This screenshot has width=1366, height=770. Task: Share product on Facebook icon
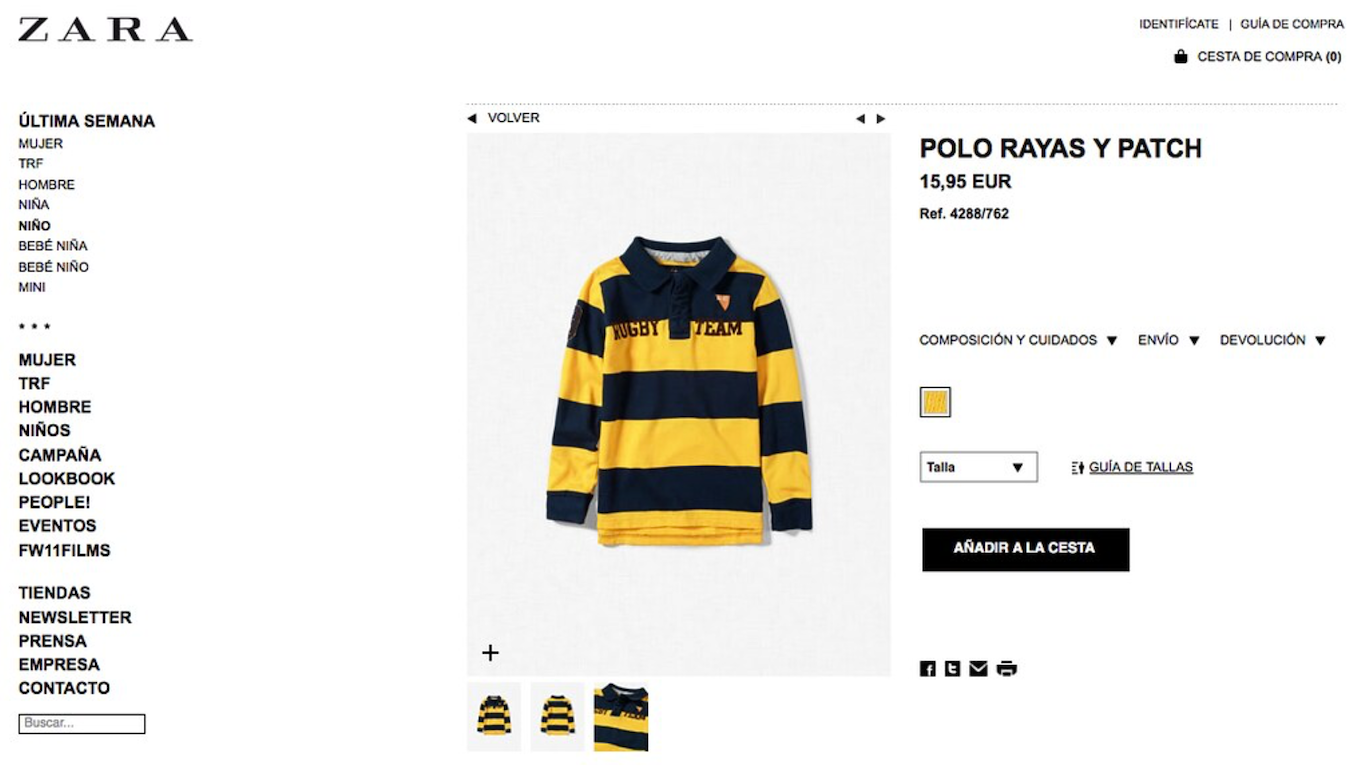click(927, 669)
